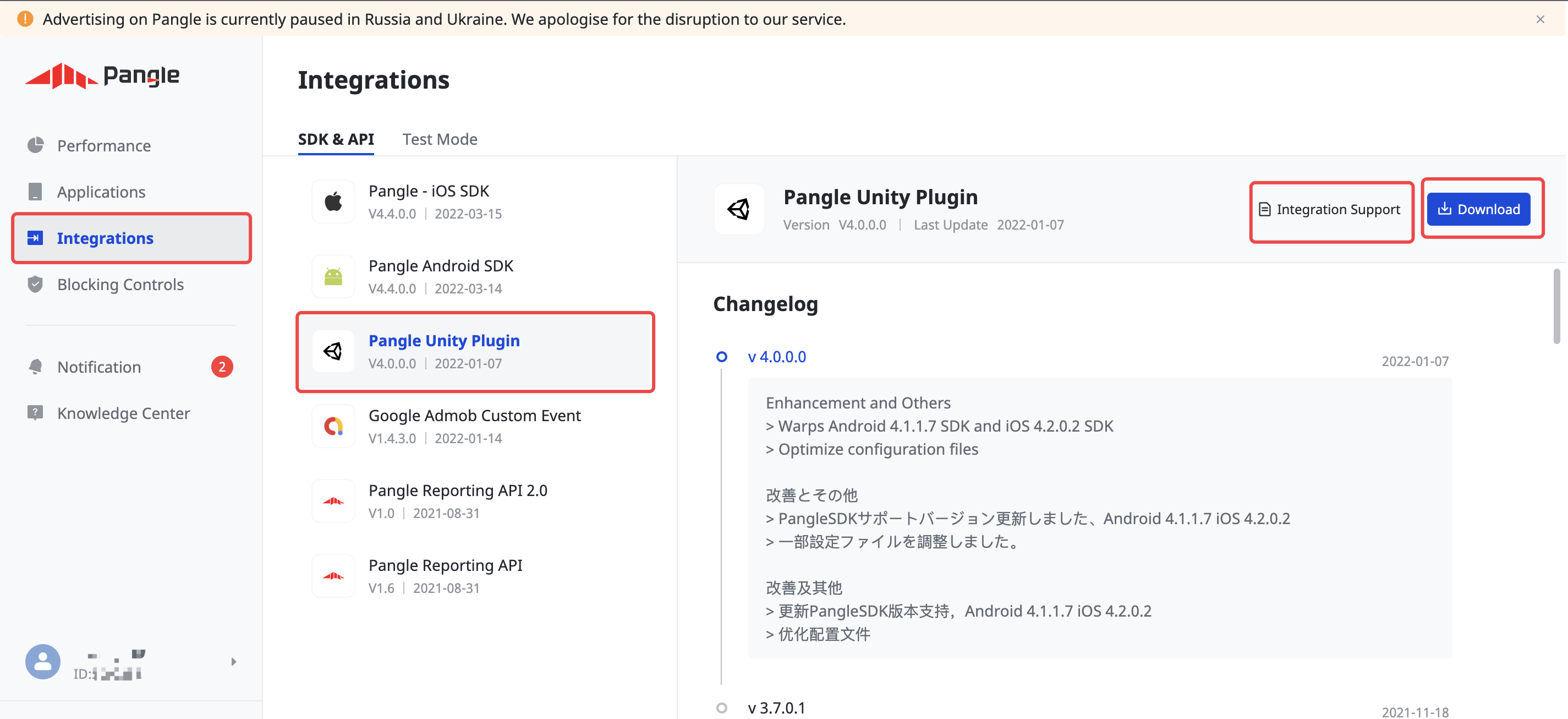Click the Pangle Unity Plugin header title
Viewport: 1568px width, 719px height.
pyautogui.click(x=880, y=198)
